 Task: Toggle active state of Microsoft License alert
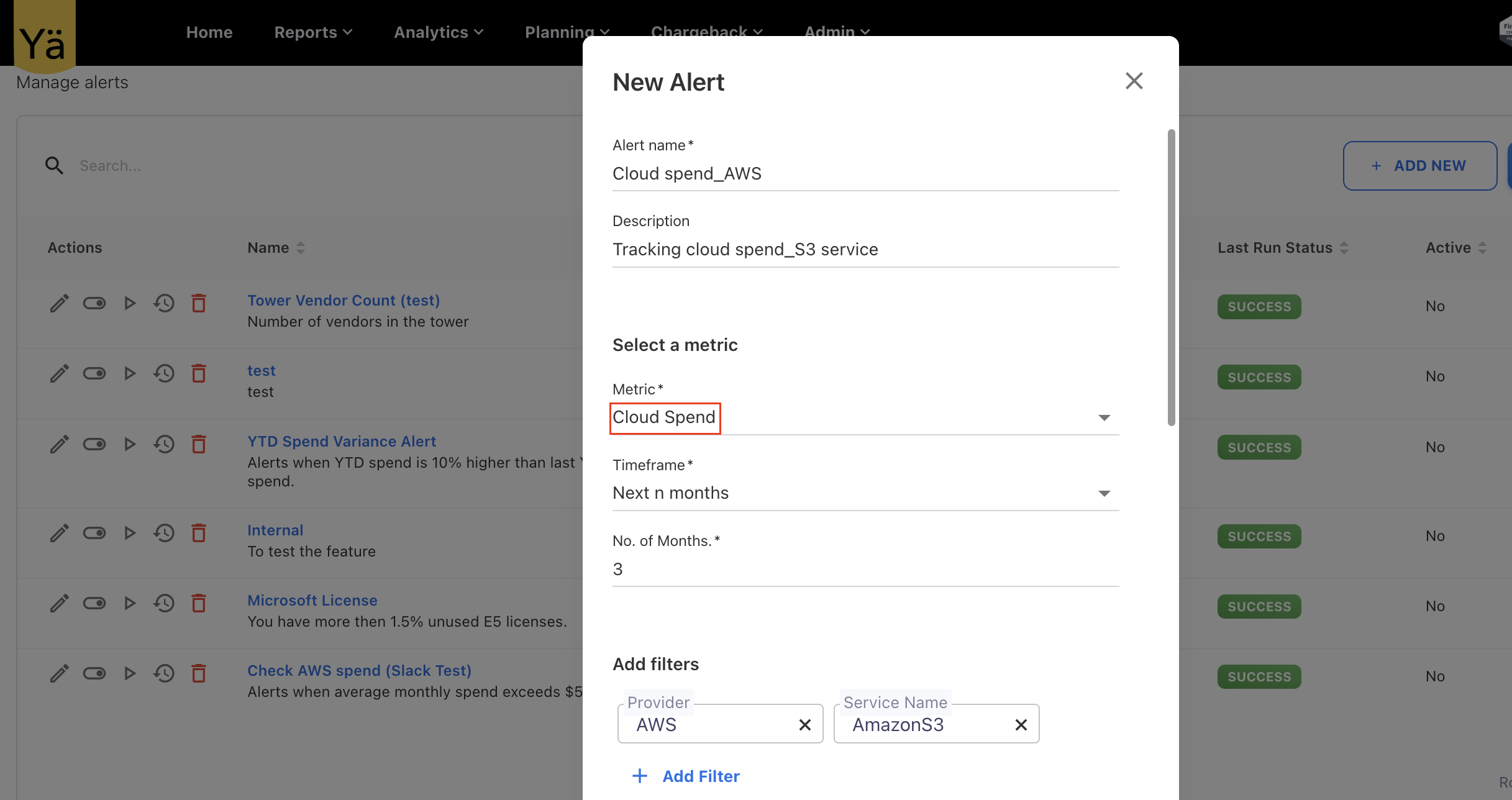coord(94,603)
